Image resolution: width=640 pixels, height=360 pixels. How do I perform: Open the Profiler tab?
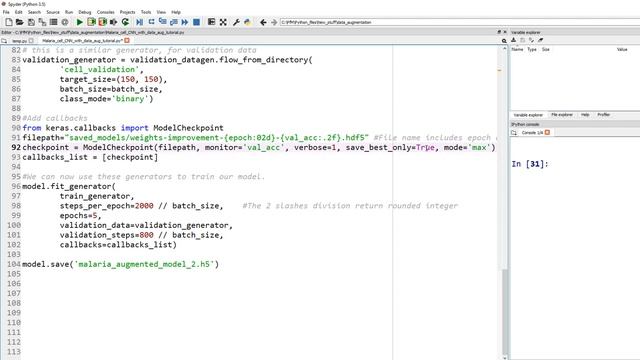604,115
